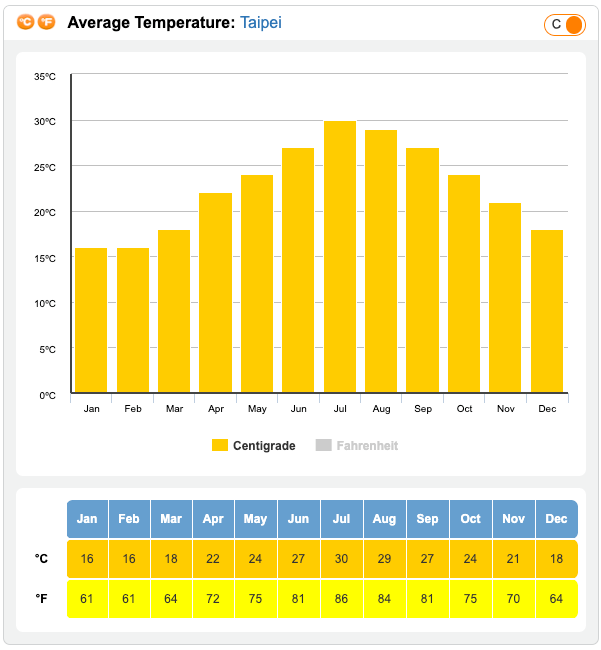Click the 86 value in the Fahrenheit row
The height and width of the screenshot is (650, 601).
[342, 599]
